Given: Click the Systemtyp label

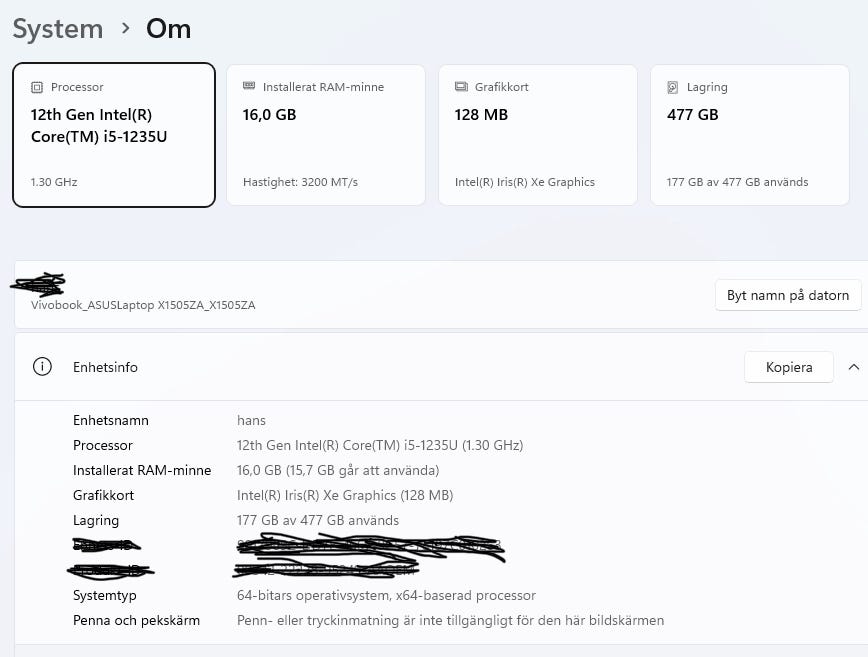Looking at the screenshot, I should tap(105, 596).
